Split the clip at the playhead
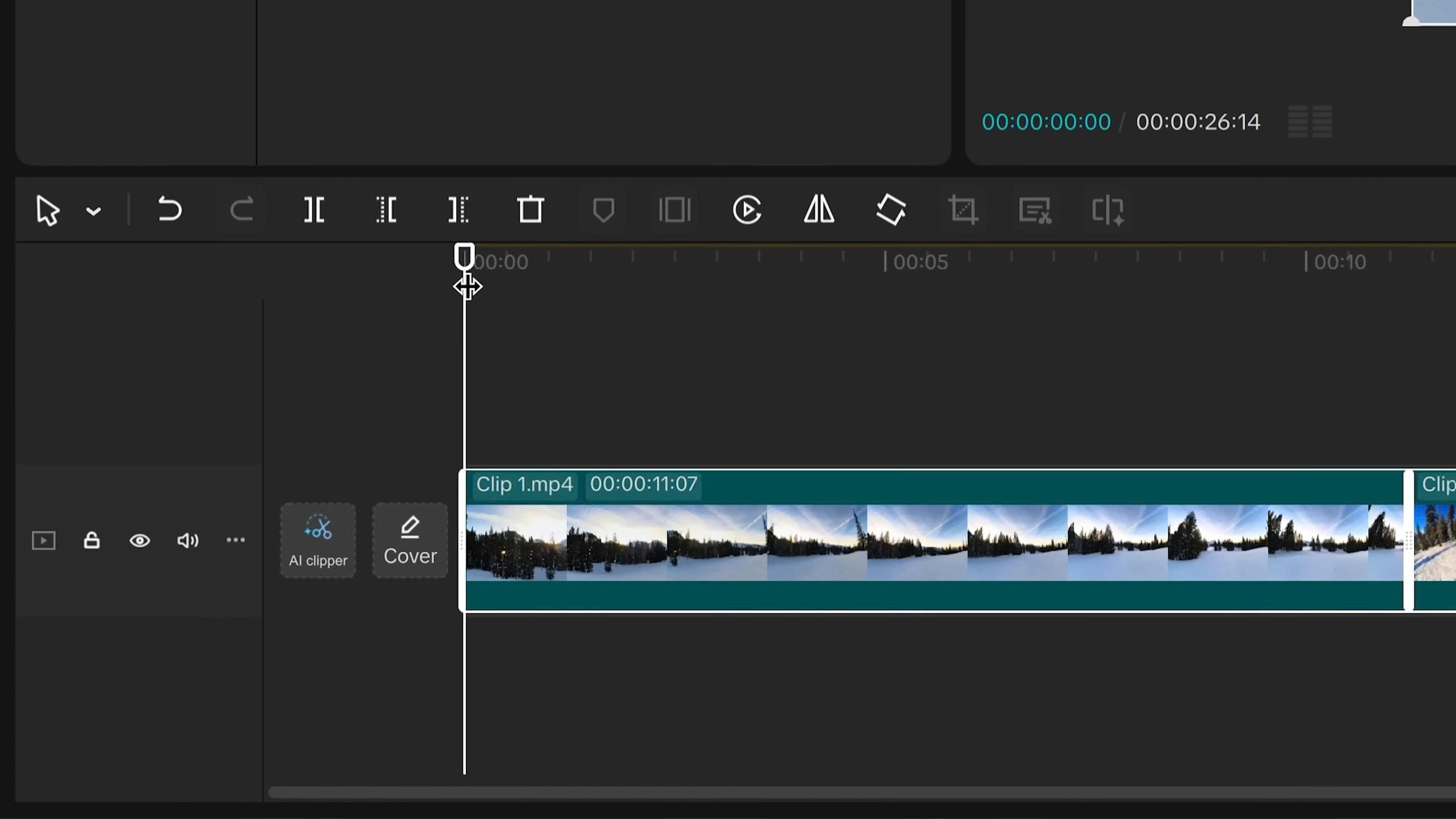 click(x=313, y=210)
